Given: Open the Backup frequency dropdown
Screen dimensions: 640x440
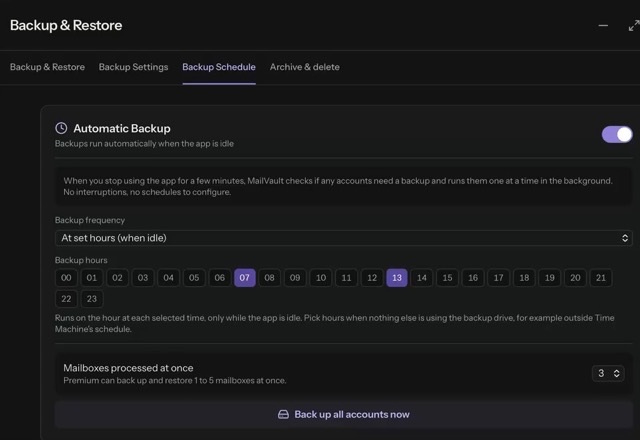Looking at the screenshot, I should [x=344, y=238].
